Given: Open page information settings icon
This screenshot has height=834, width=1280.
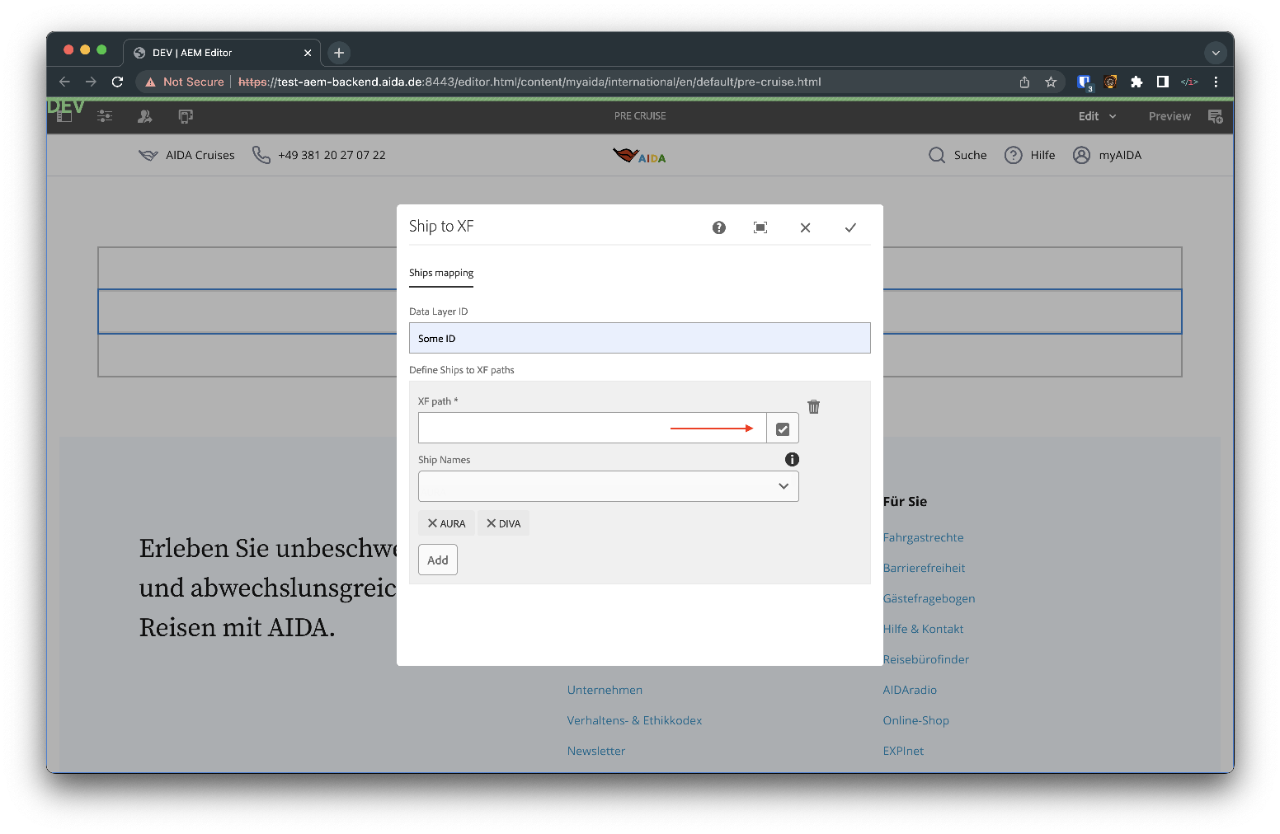Looking at the screenshot, I should click(x=105, y=117).
